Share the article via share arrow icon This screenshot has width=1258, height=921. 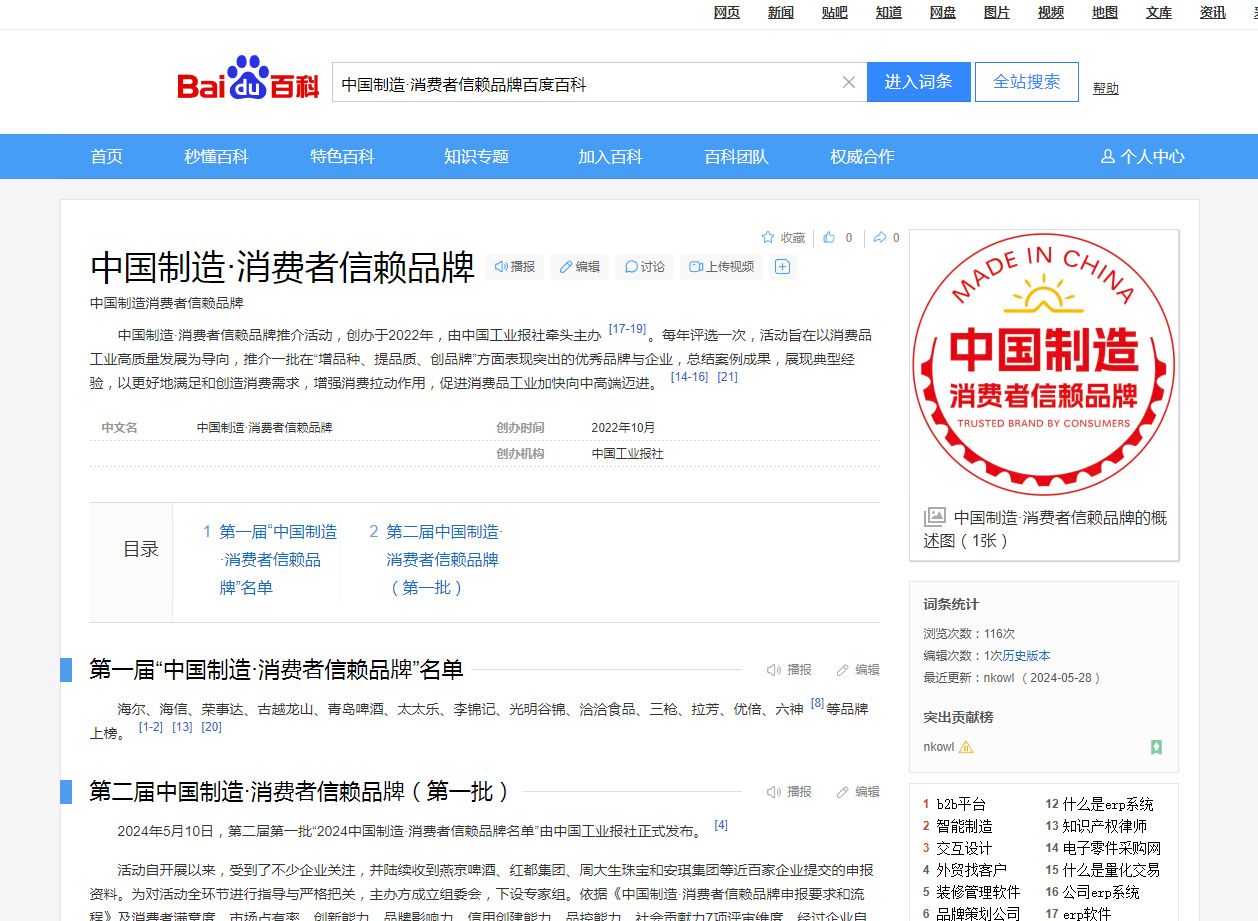(879, 238)
